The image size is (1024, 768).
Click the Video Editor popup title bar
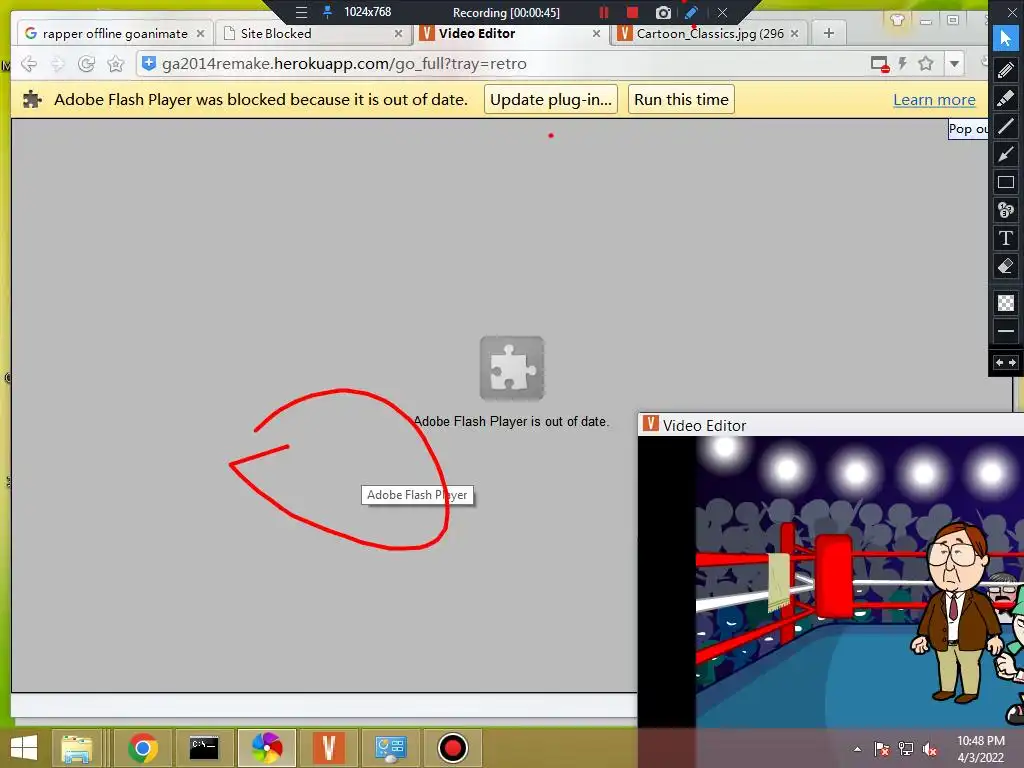tap(831, 425)
